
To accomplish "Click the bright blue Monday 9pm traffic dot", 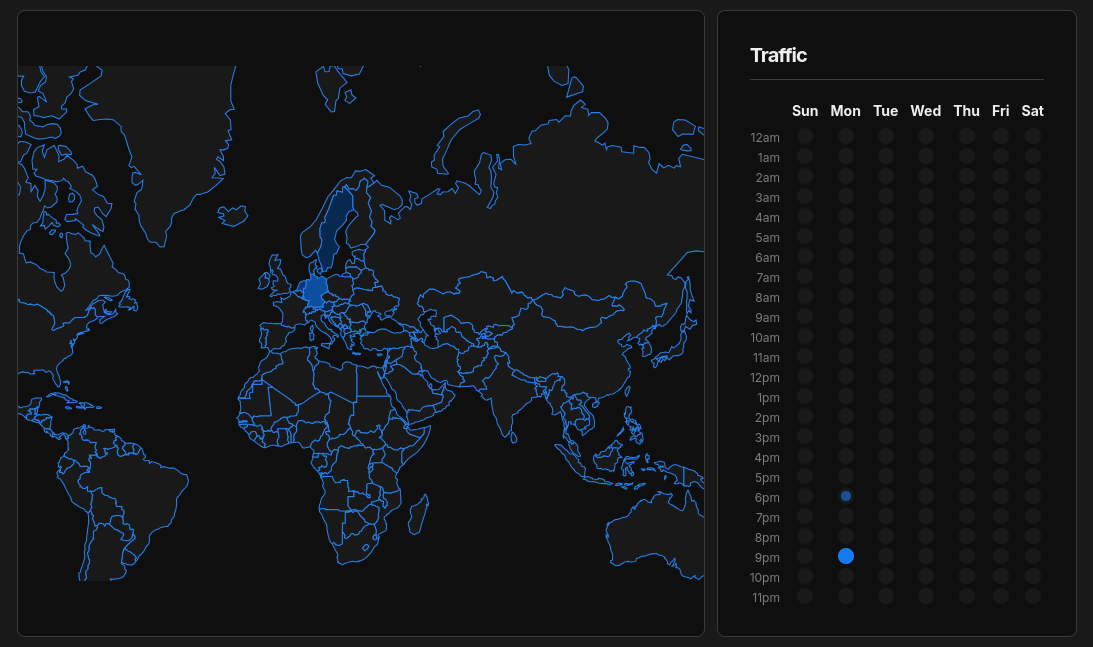I will coord(846,556).
